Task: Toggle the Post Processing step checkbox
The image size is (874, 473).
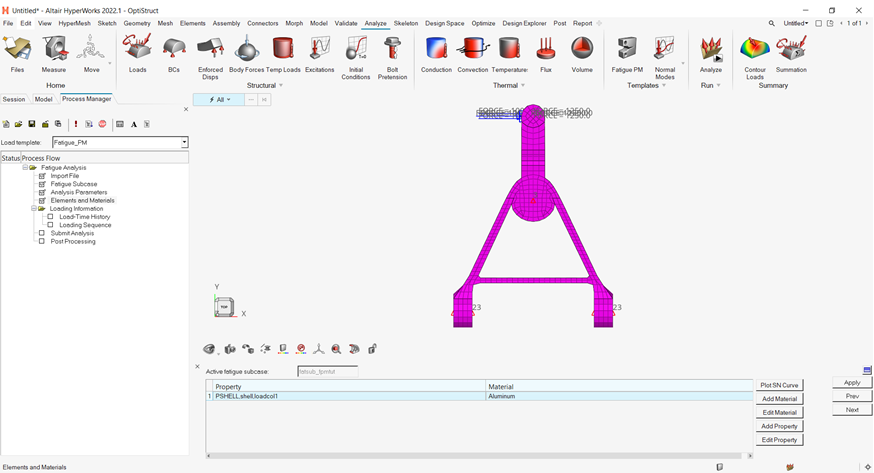Action: click(42, 241)
